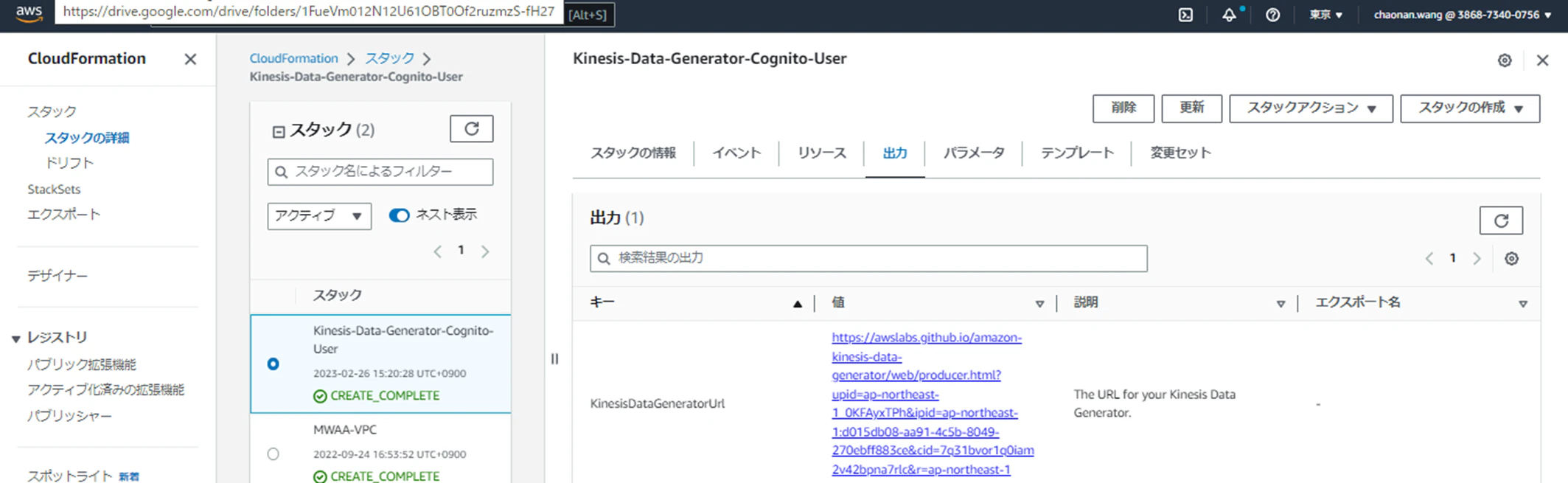This screenshot has height=483, width=1568.
Task: Open StackSets in the sidebar
Action: 54,189
